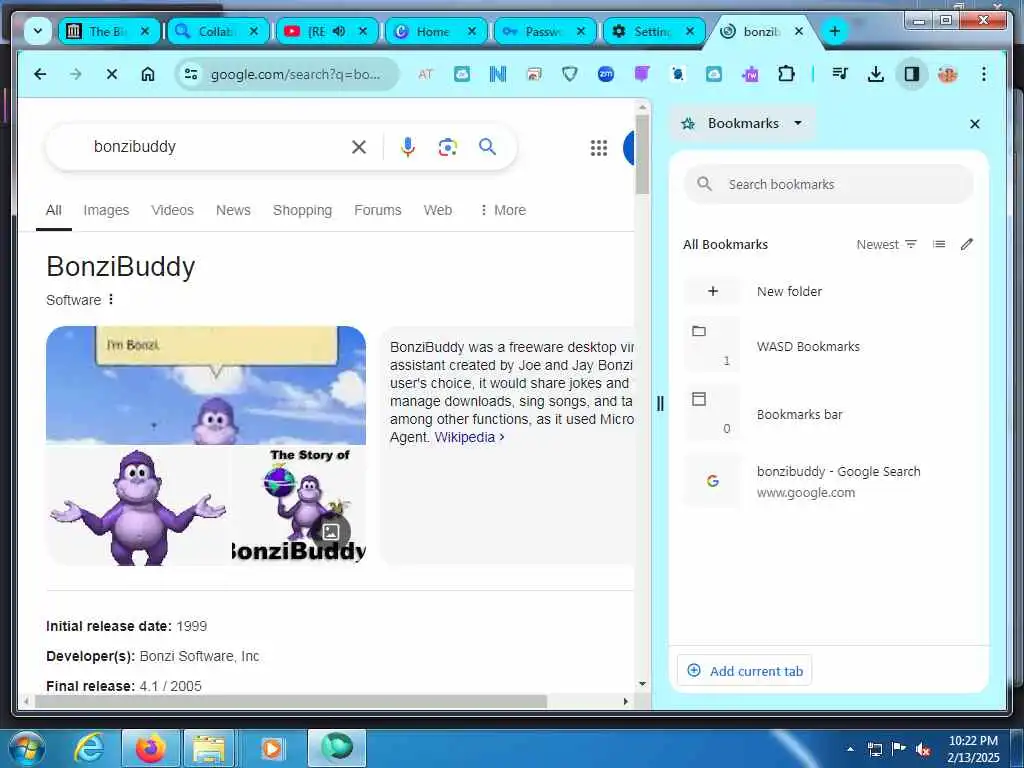Search by image with Google Lens
The width and height of the screenshot is (1024, 768).
[x=447, y=148]
